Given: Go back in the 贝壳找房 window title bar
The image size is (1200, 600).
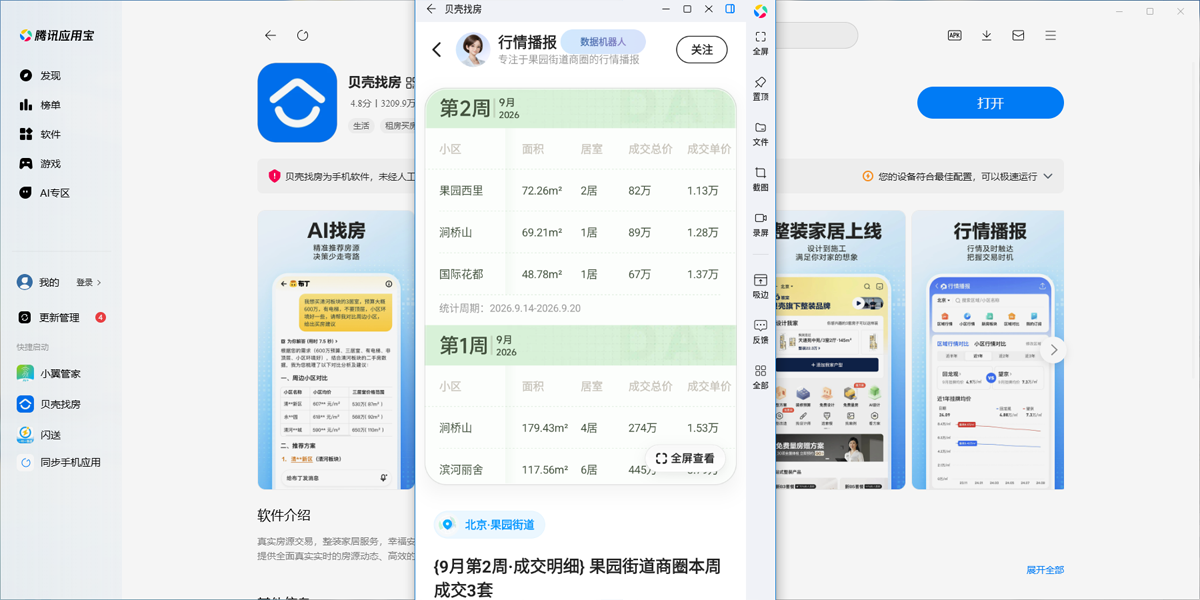Looking at the screenshot, I should click(x=431, y=9).
